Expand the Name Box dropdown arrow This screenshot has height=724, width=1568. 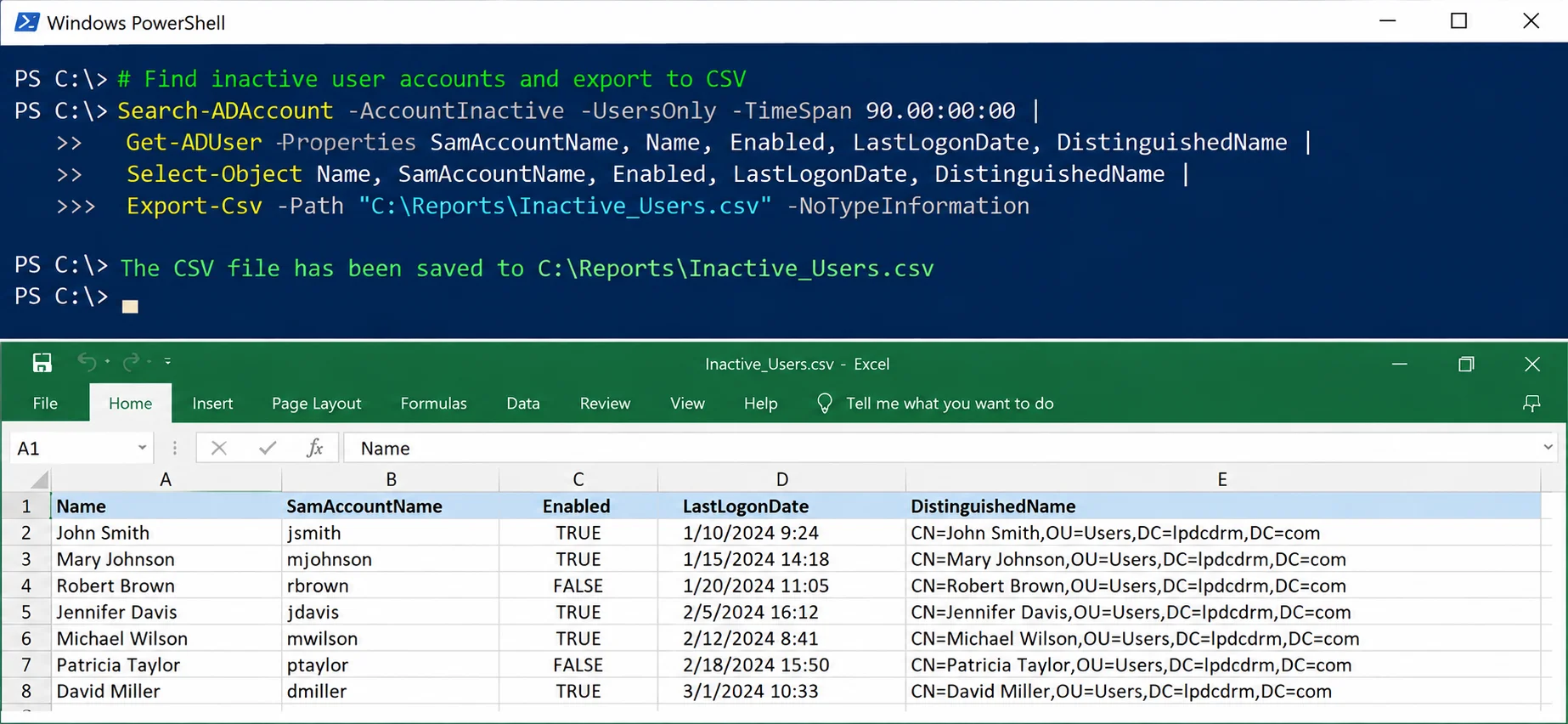pyautogui.click(x=142, y=448)
